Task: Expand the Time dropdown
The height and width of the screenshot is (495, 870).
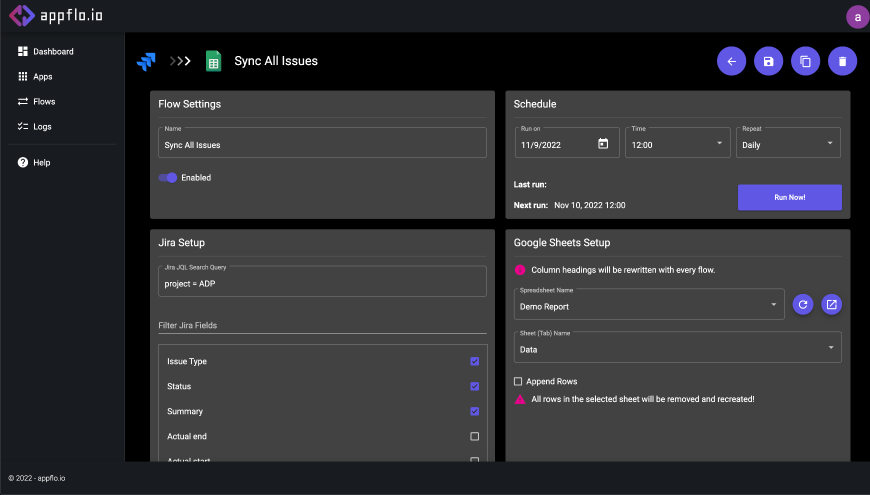Action: point(677,144)
